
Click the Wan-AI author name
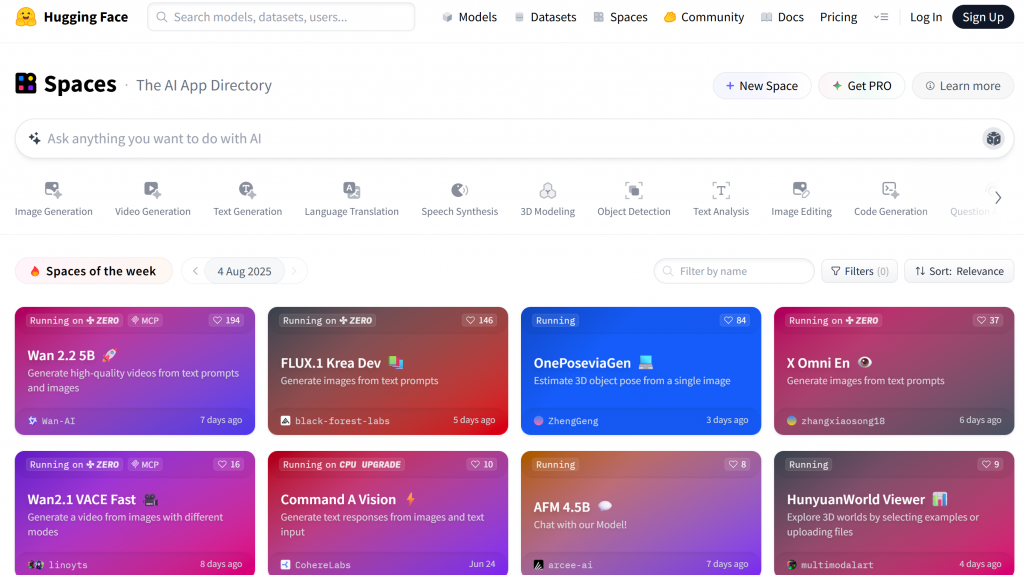coord(58,421)
